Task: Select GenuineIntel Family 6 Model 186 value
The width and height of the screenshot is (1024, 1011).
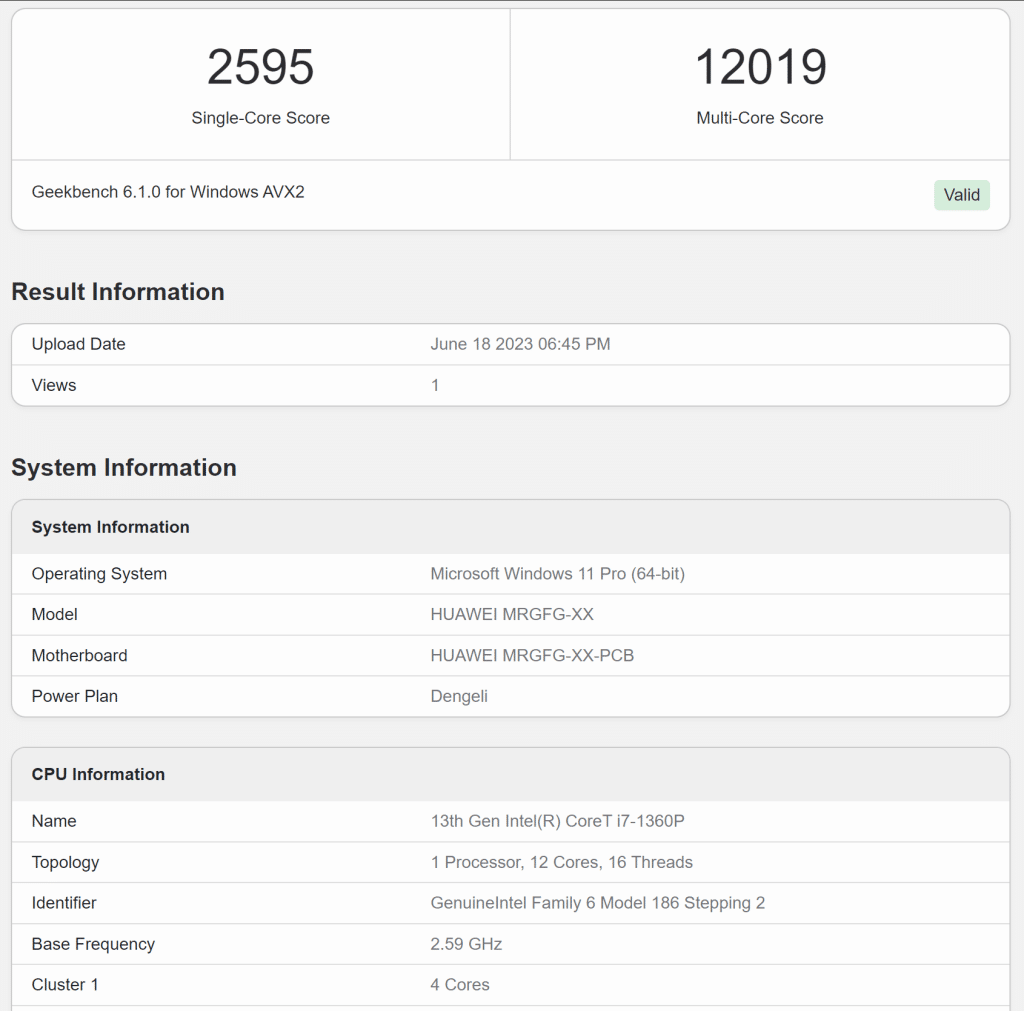Action: [598, 903]
